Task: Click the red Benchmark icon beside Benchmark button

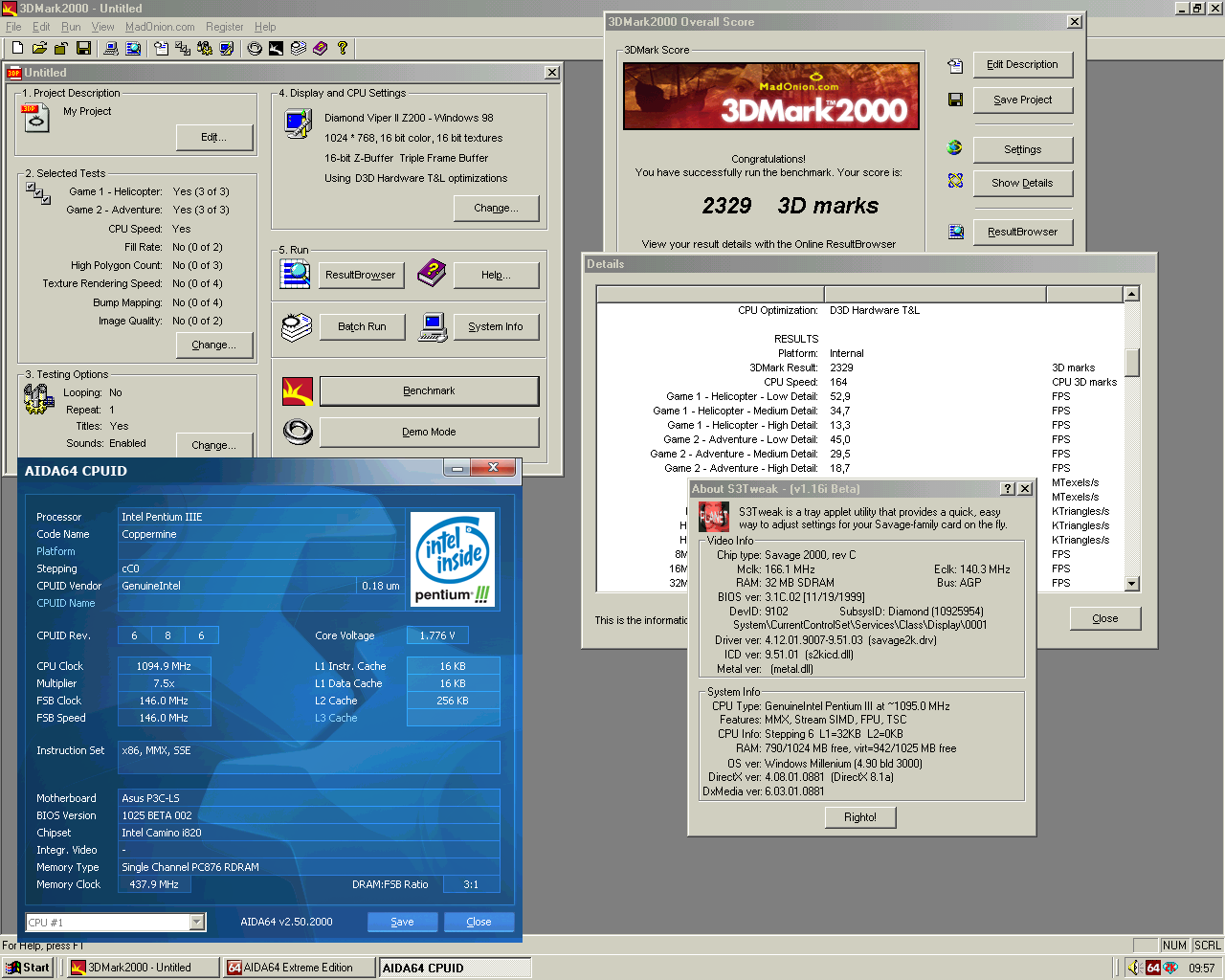Action: pyautogui.click(x=298, y=390)
